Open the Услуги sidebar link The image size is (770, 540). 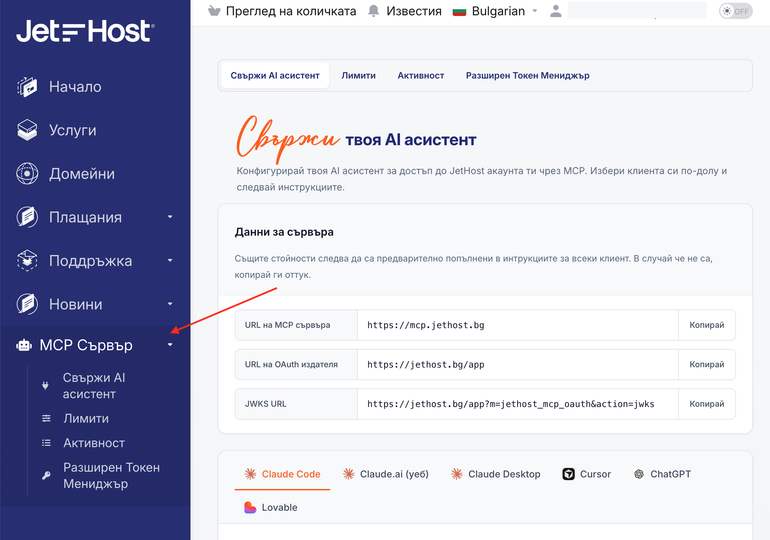[x=73, y=130]
